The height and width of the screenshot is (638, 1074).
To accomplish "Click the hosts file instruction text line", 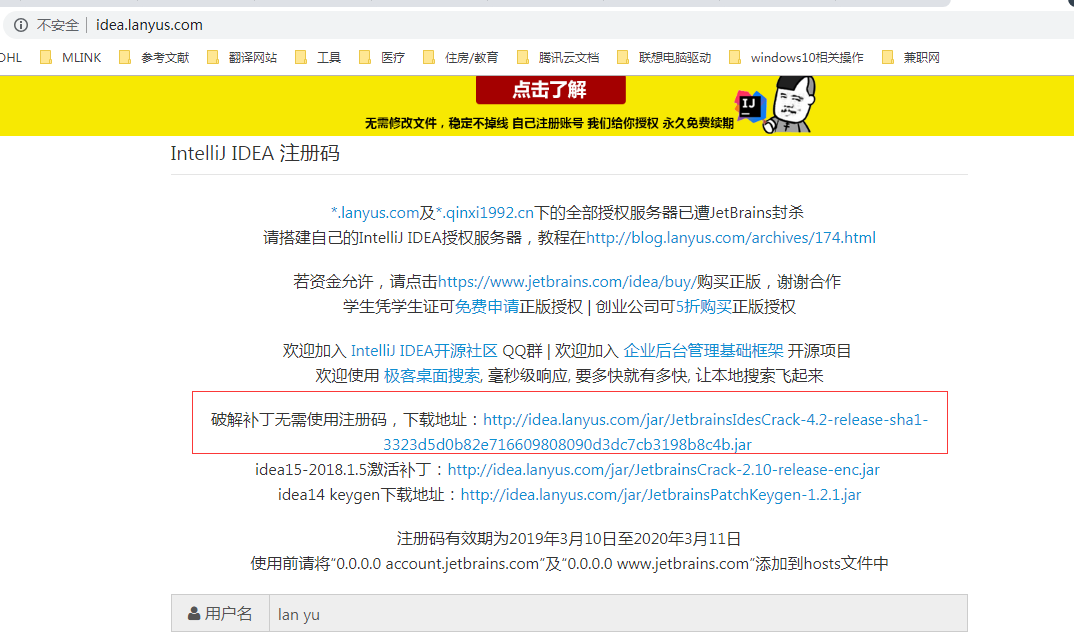I will [x=569, y=563].
